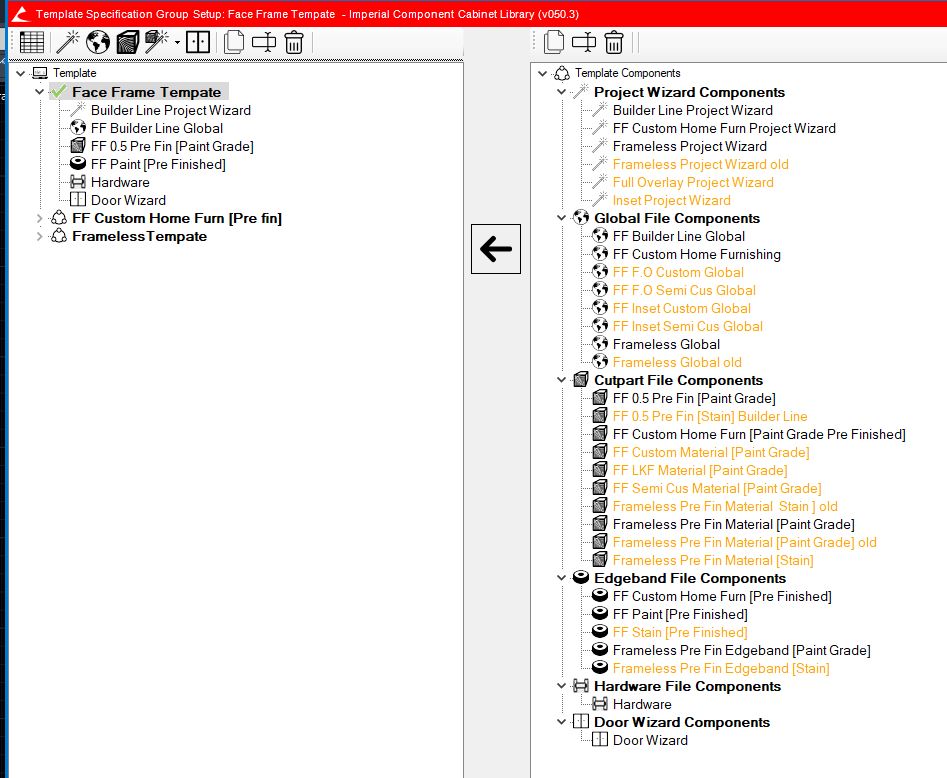The image size is (947, 778).
Task: Collapse Door Wizard Components group
Action: pos(562,722)
